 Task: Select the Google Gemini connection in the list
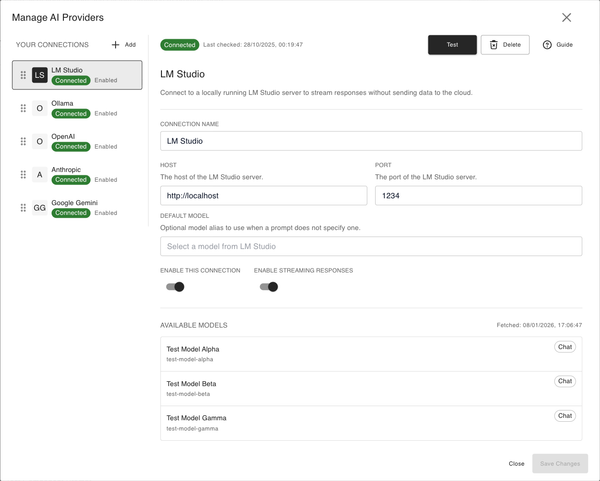pos(77,207)
